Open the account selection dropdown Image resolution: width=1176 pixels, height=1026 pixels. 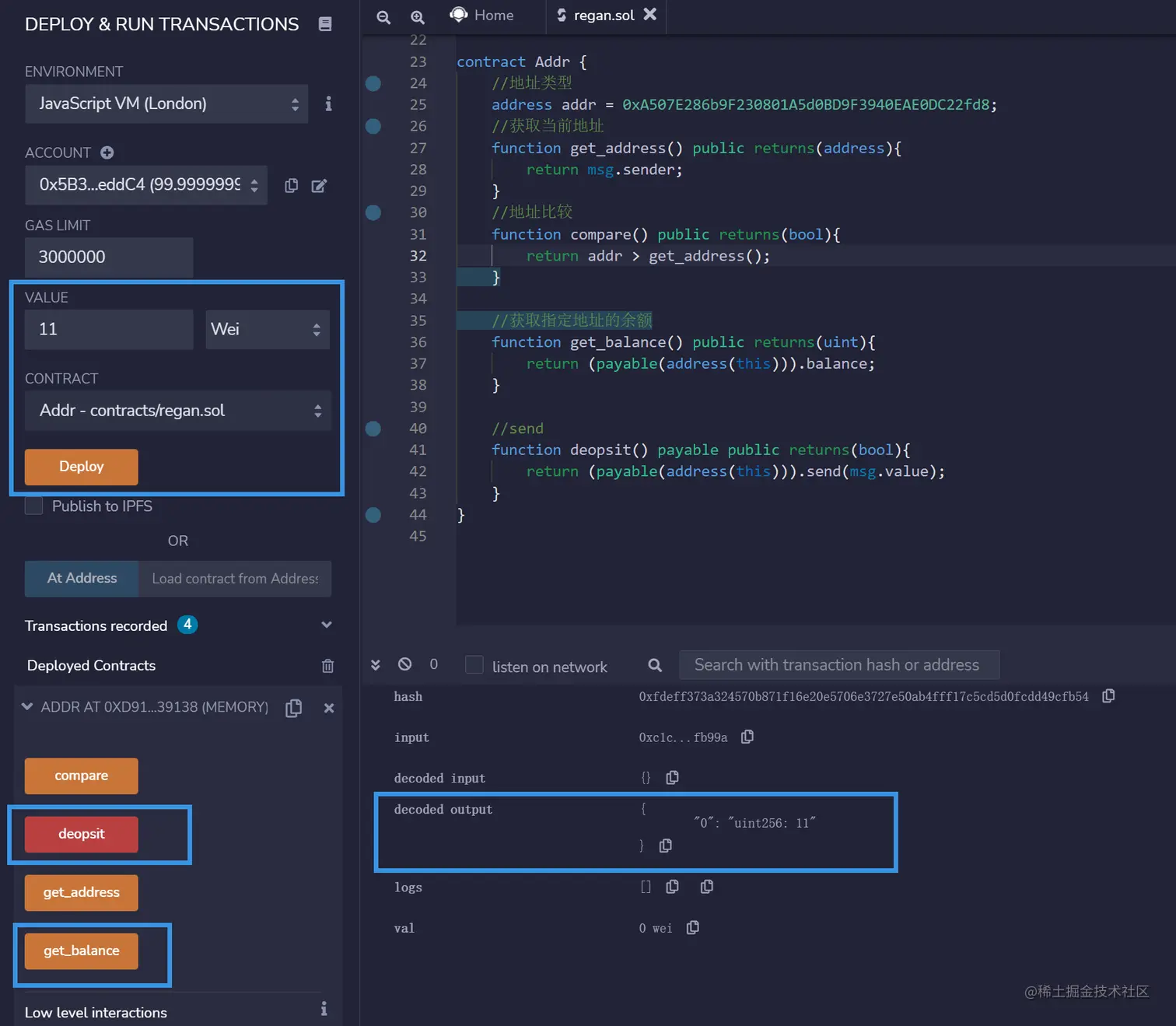coord(146,185)
